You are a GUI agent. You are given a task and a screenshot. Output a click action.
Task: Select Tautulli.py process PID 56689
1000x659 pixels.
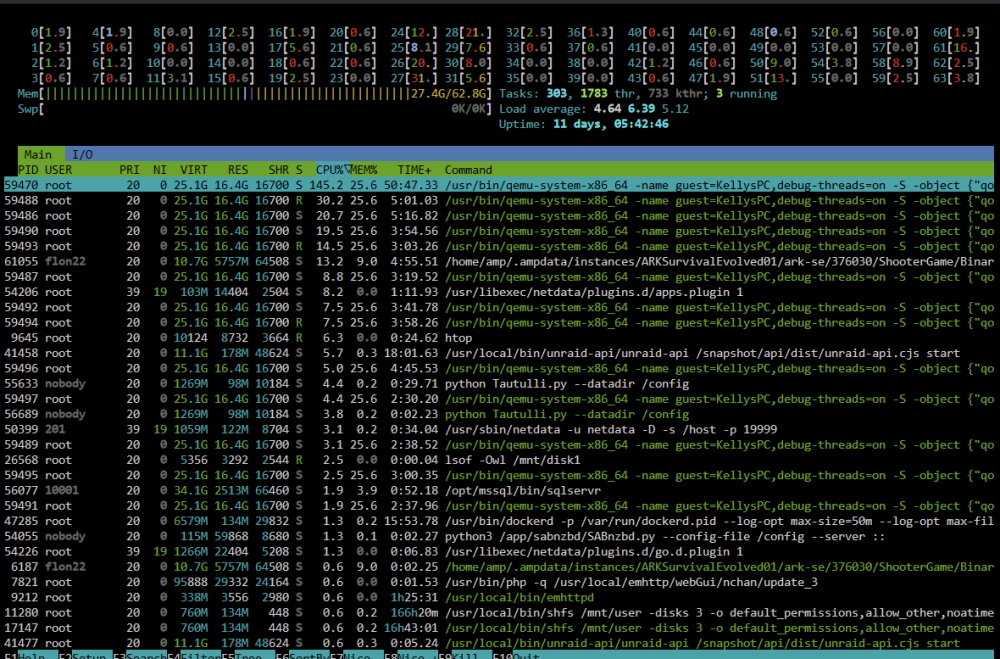[499, 414]
